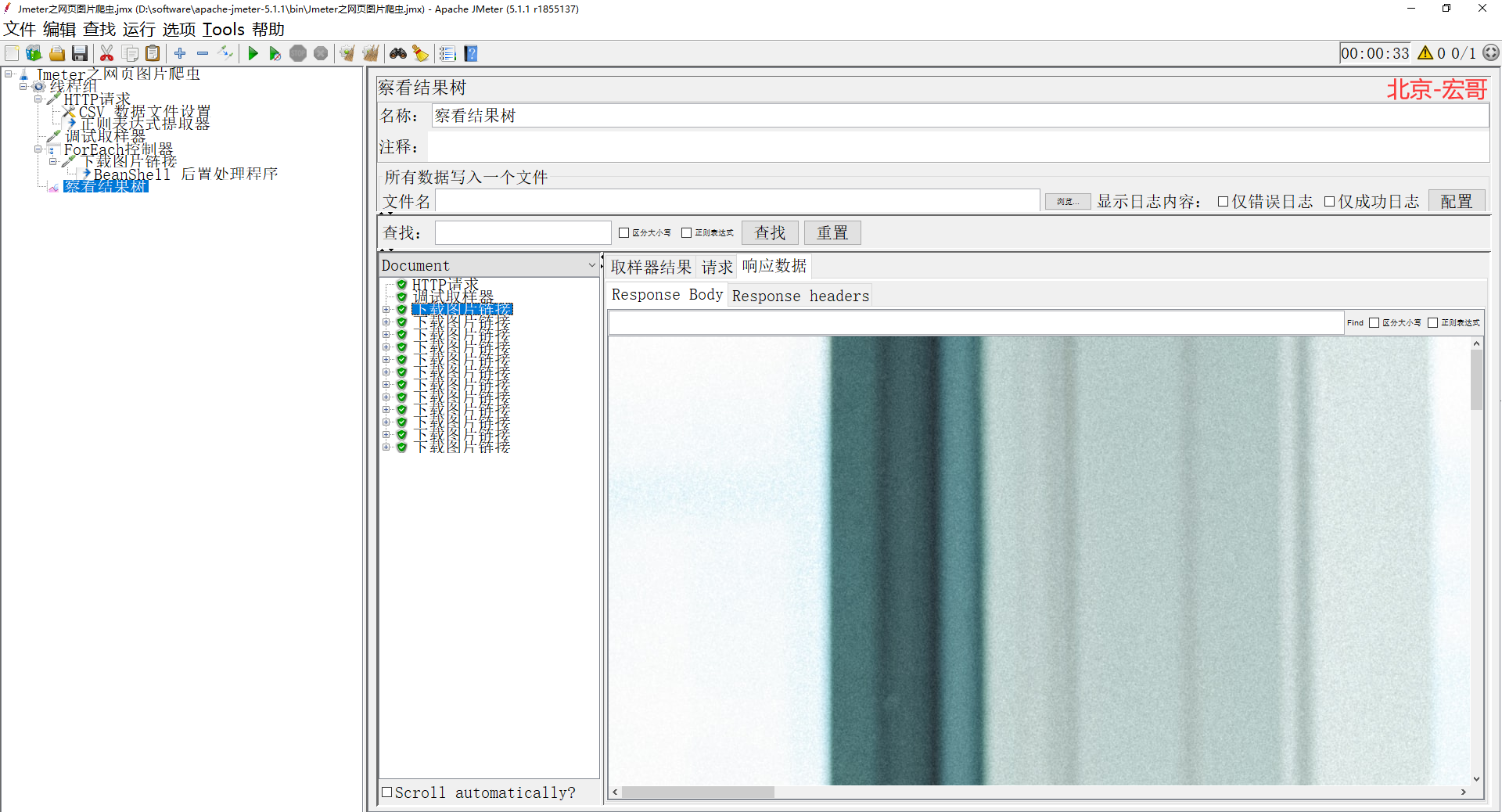Toggle 正则表达式 checkbox beside the Find label
Screen dimensions: 1502x812
tap(1432, 322)
